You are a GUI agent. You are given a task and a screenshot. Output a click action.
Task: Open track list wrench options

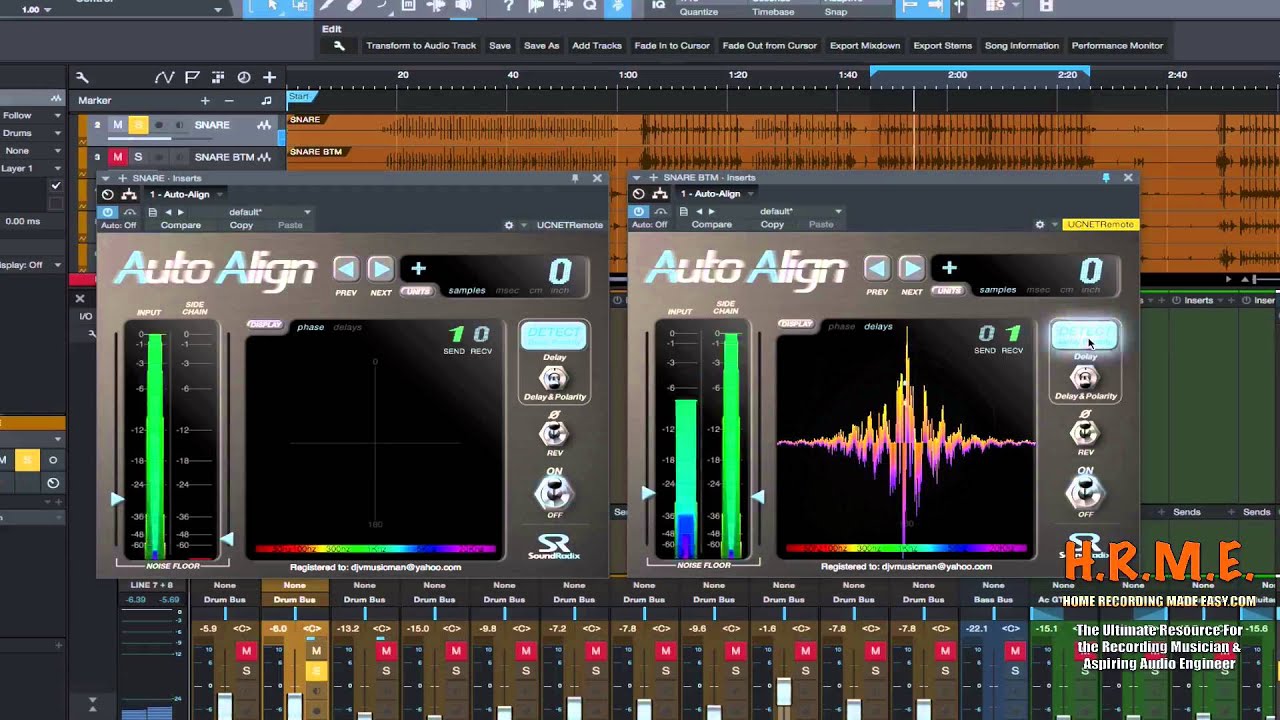tap(82, 77)
